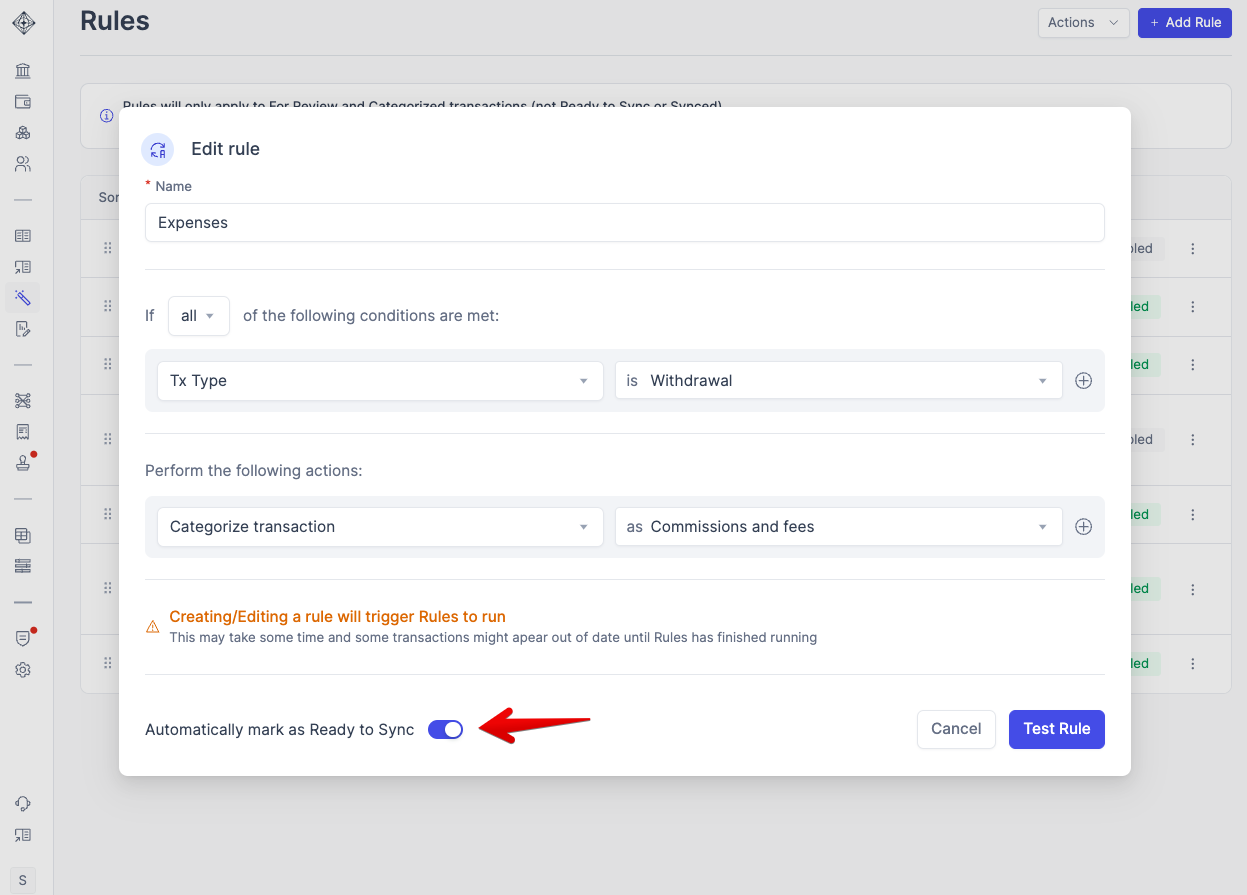
Task: Click the bank building icon in sidebar
Action: [x=23, y=71]
